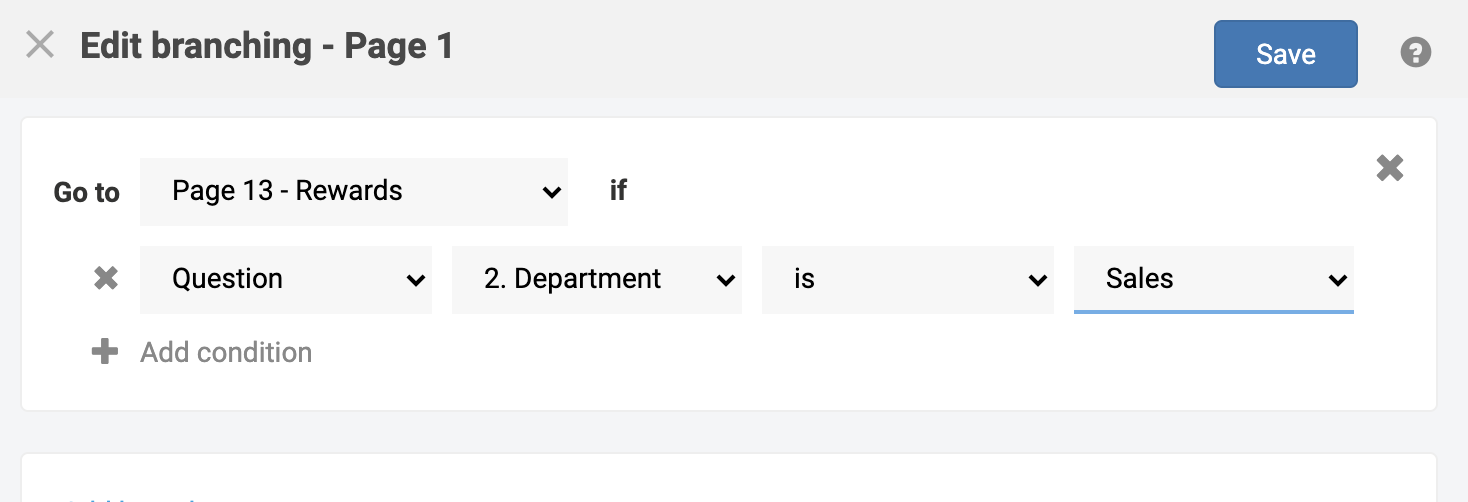
Task: Open the Sales answer dropdown
Action: point(1214,280)
